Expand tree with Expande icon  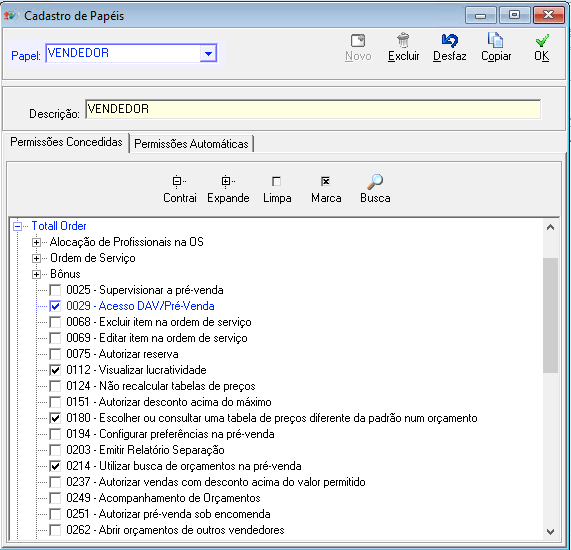point(228,181)
